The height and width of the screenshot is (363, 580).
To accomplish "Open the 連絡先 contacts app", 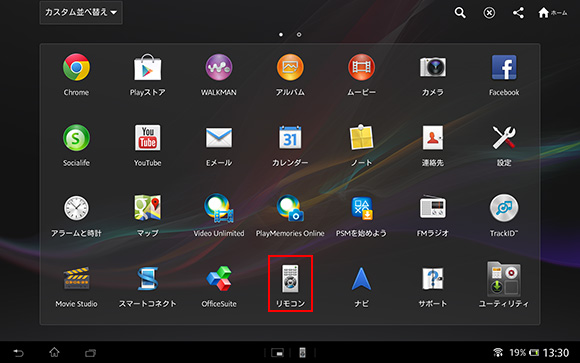I will 432,145.
